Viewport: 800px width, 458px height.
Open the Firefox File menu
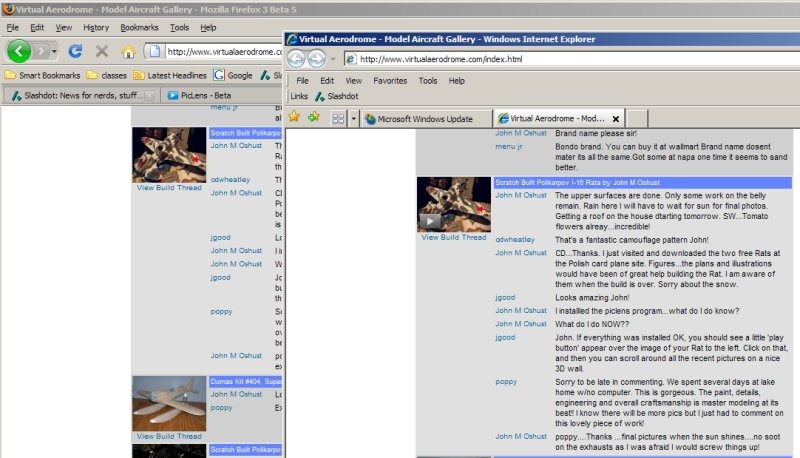tap(13, 28)
